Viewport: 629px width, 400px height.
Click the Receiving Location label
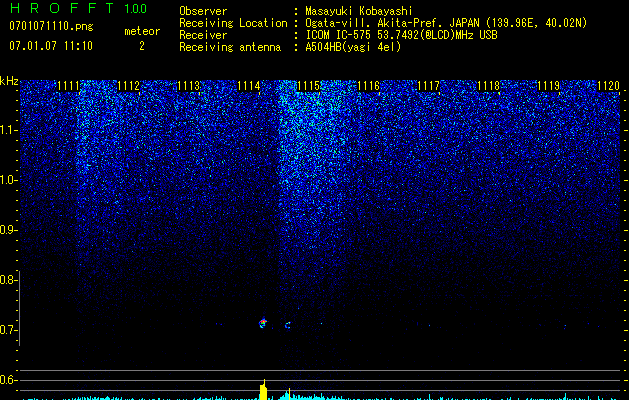[x=233, y=23]
